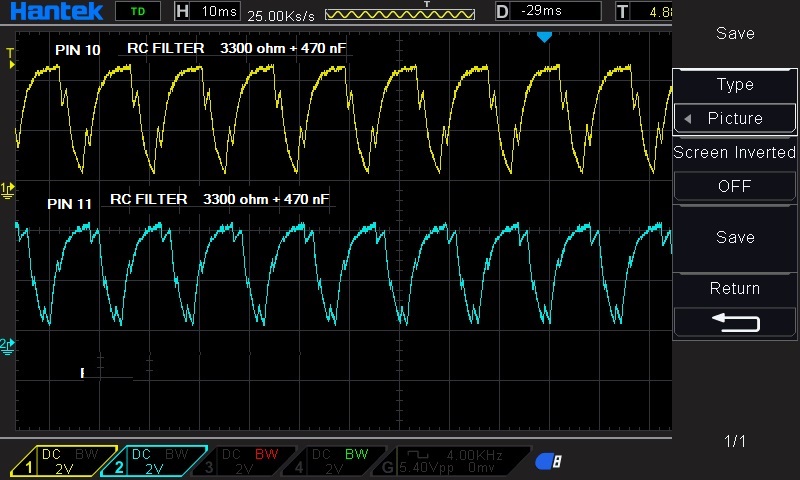This screenshot has height=480, width=800.
Task: Enable channel 4 tab
Action: click(334, 462)
